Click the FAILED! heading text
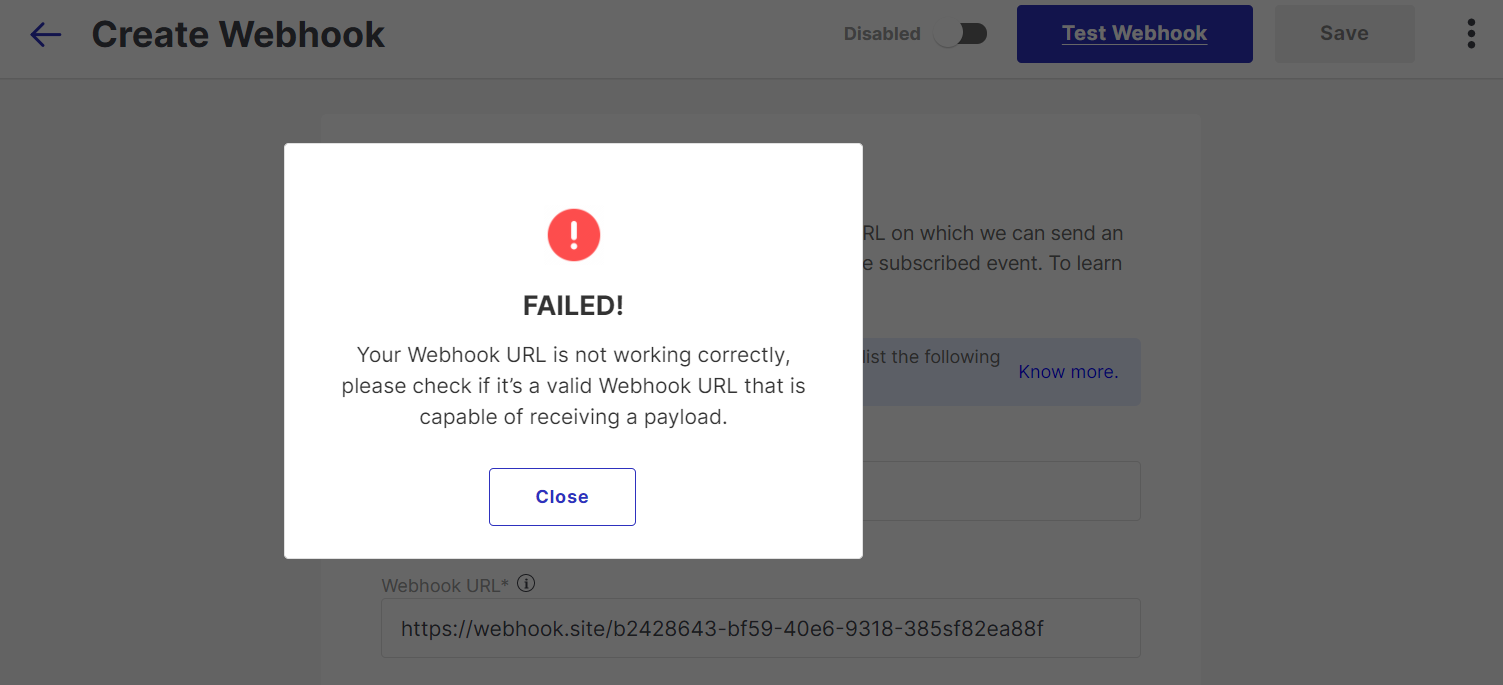Screen dimensions: 1503x685 (x=573, y=306)
